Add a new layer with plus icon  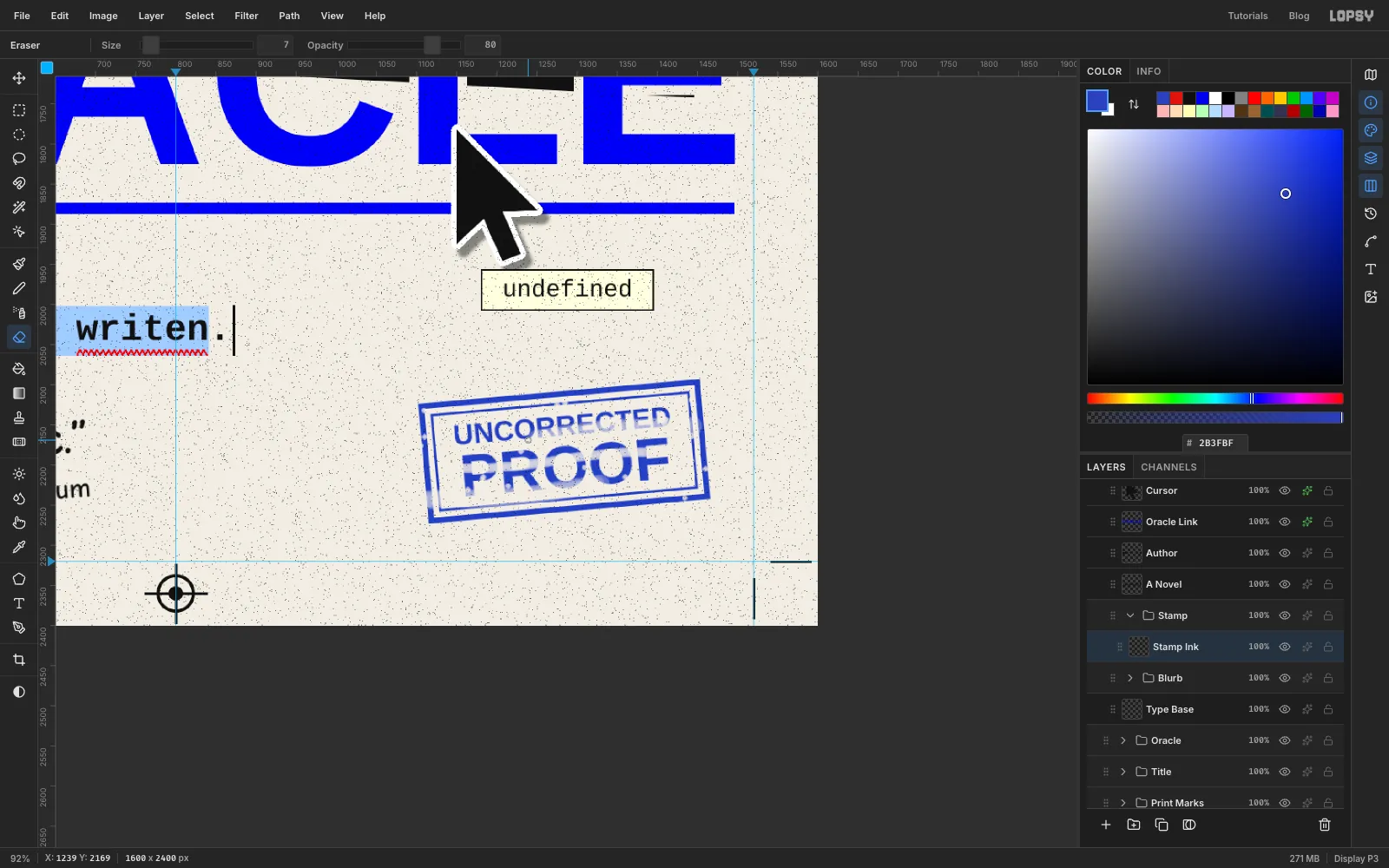(x=1106, y=825)
